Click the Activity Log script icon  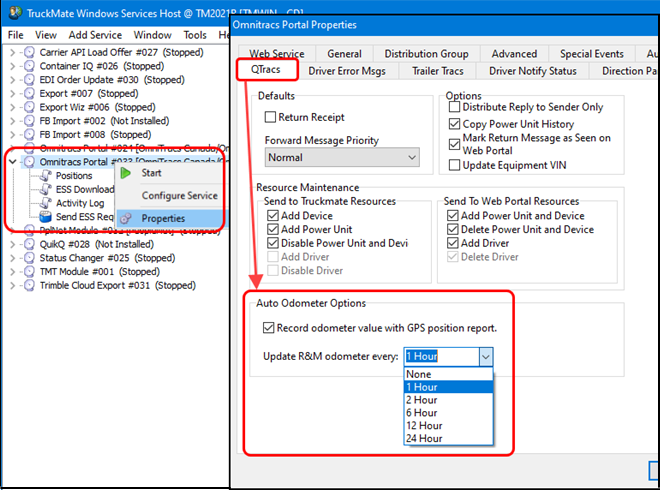45,203
